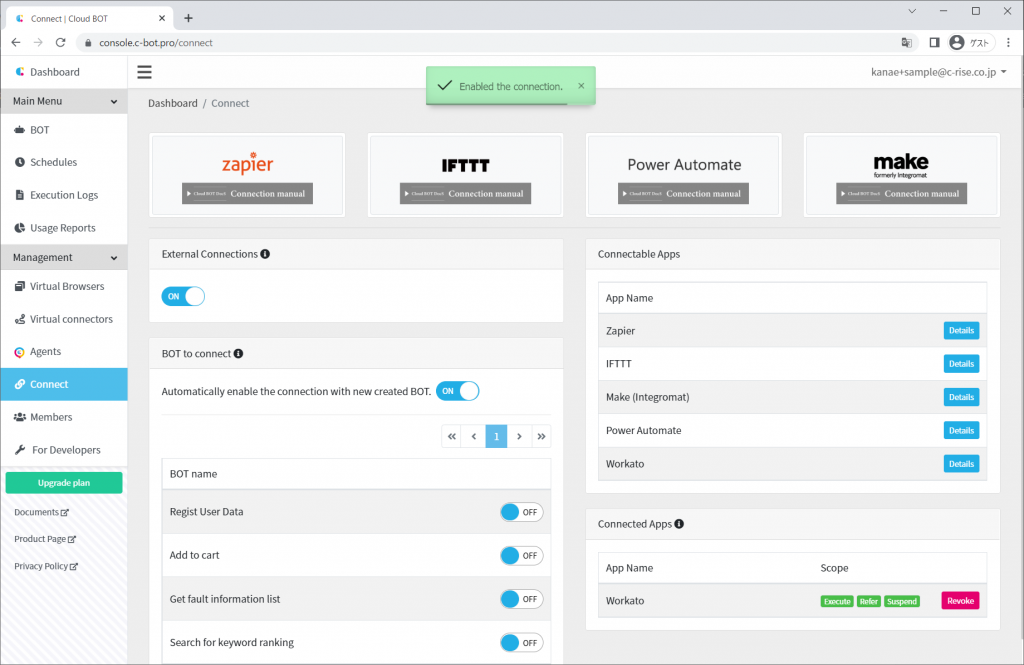
Task: Open Details for Make (Integromat) app
Action: (961, 397)
